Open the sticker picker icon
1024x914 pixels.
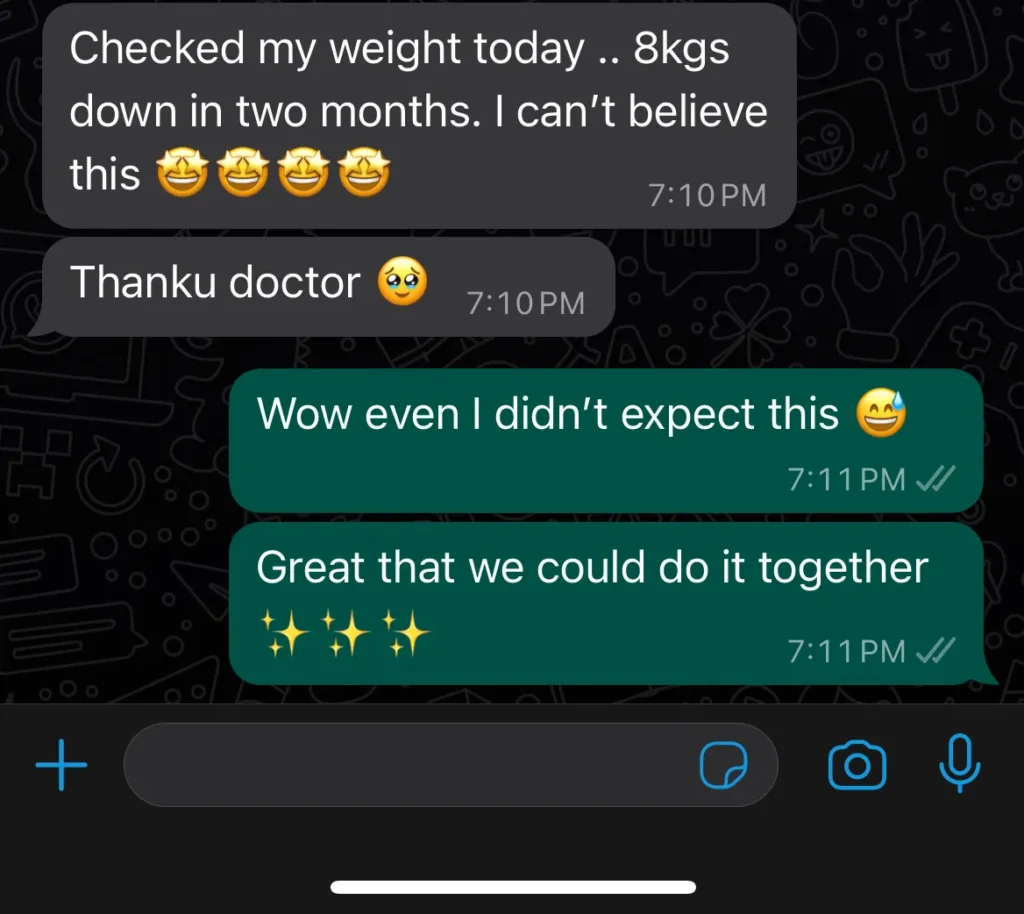coord(724,765)
